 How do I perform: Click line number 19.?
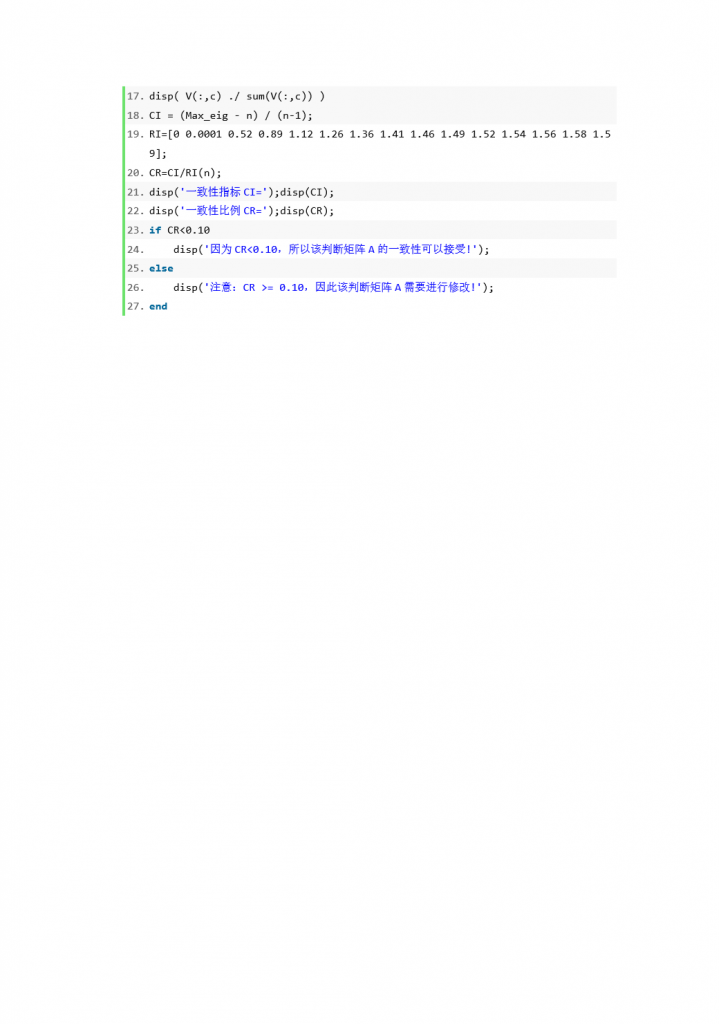pyautogui.click(x=135, y=135)
